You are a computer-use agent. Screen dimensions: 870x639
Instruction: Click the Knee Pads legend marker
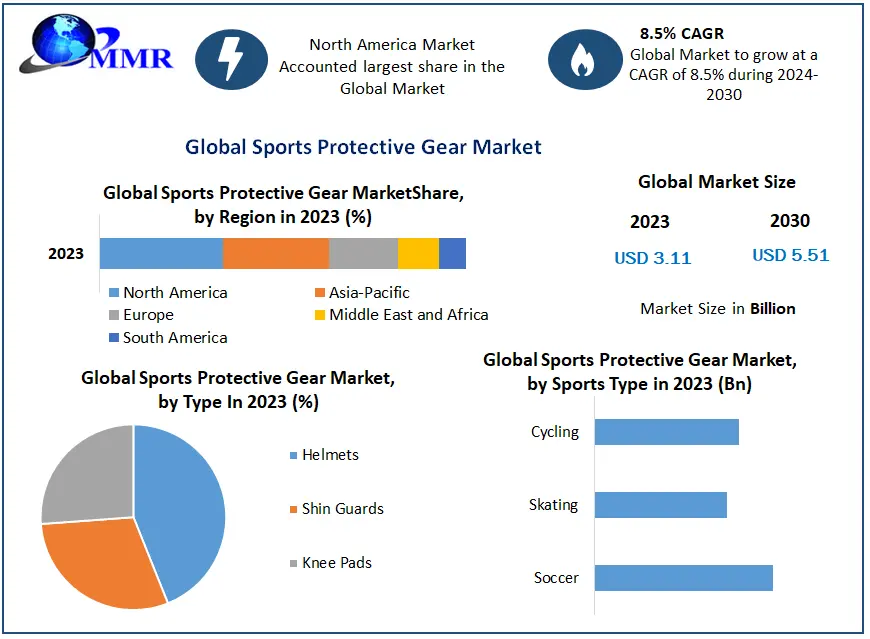click(x=293, y=563)
